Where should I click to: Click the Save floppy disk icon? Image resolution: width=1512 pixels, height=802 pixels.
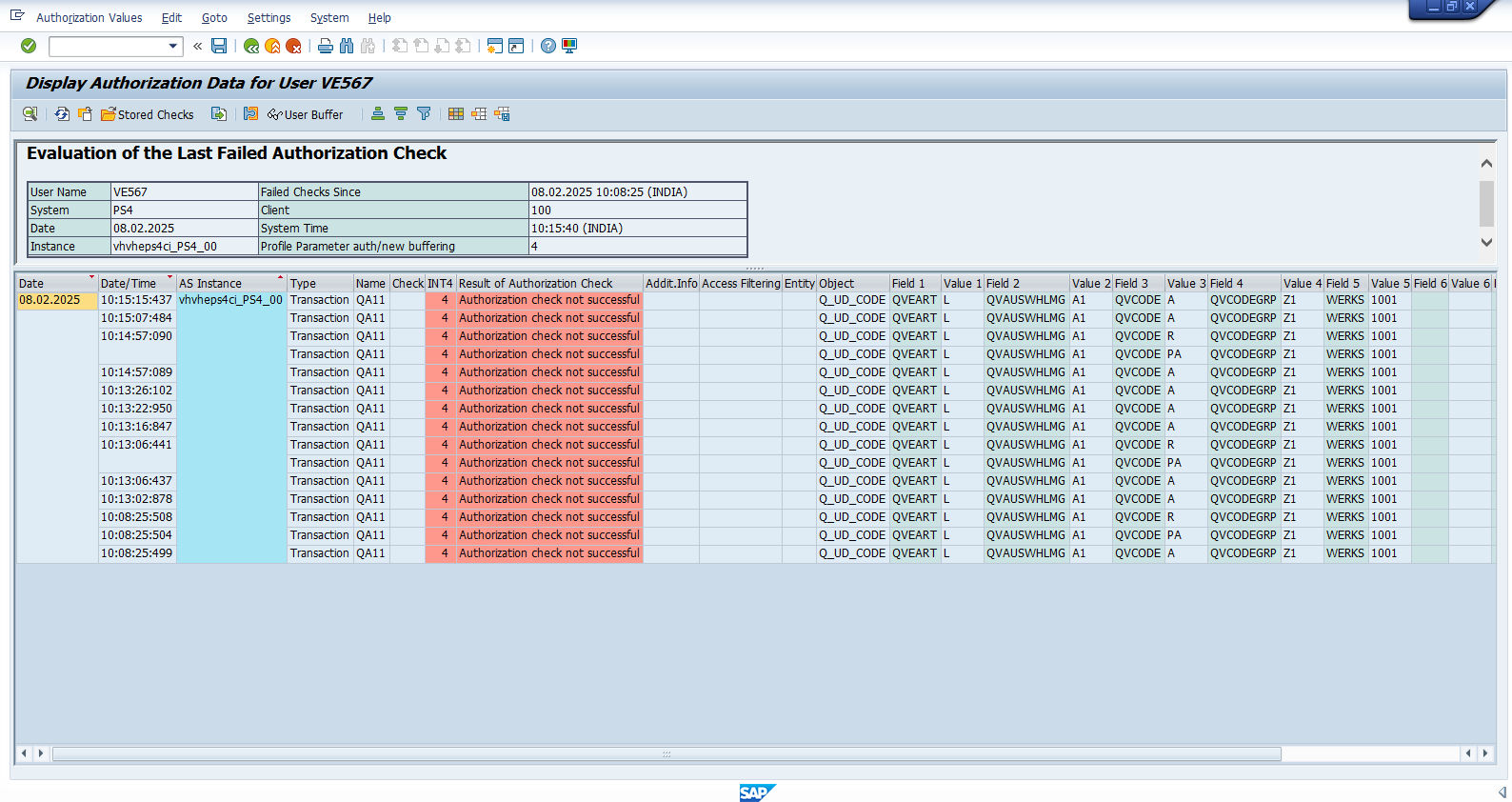(x=219, y=46)
